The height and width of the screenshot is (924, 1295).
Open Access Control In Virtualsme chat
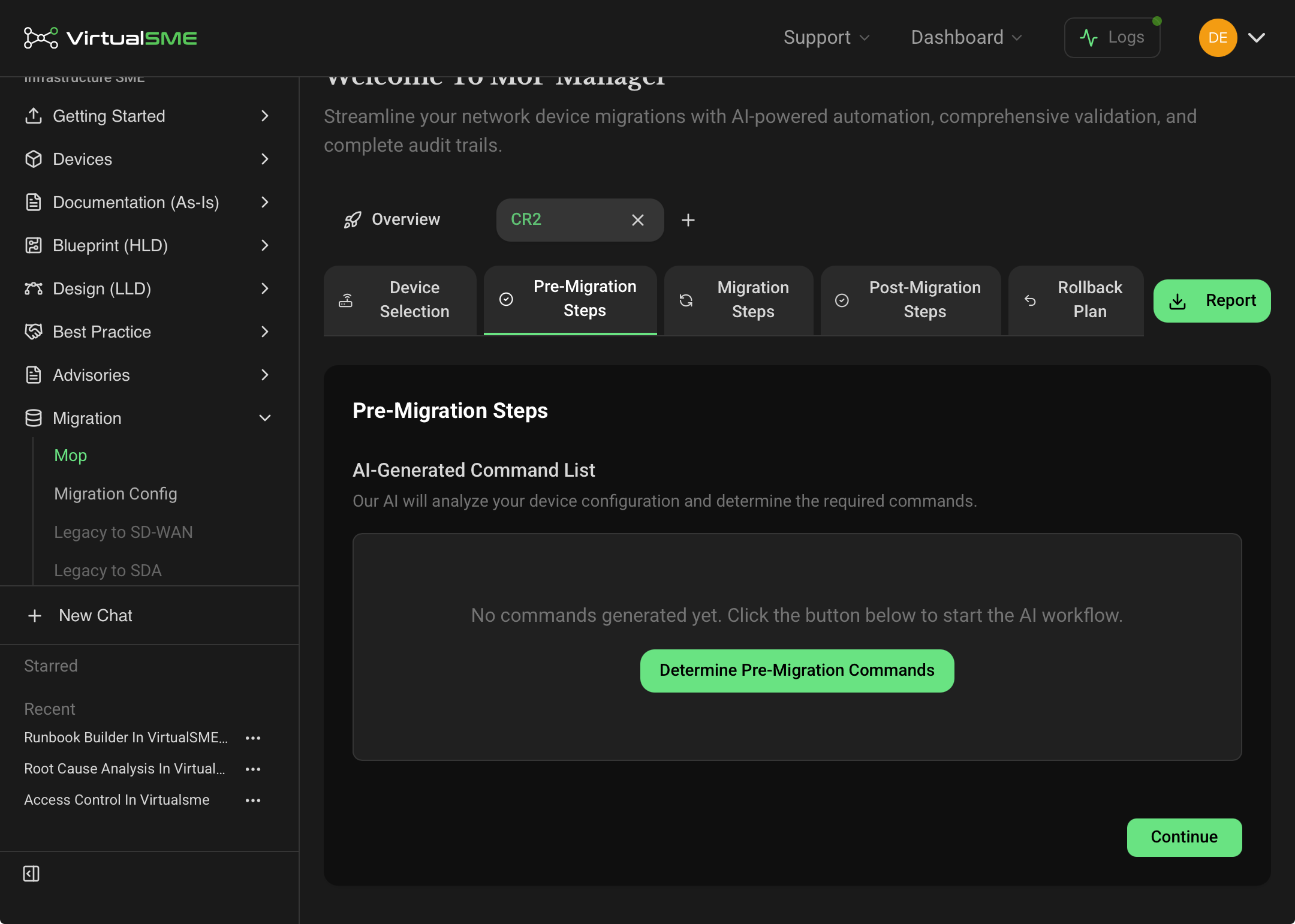[x=117, y=800]
